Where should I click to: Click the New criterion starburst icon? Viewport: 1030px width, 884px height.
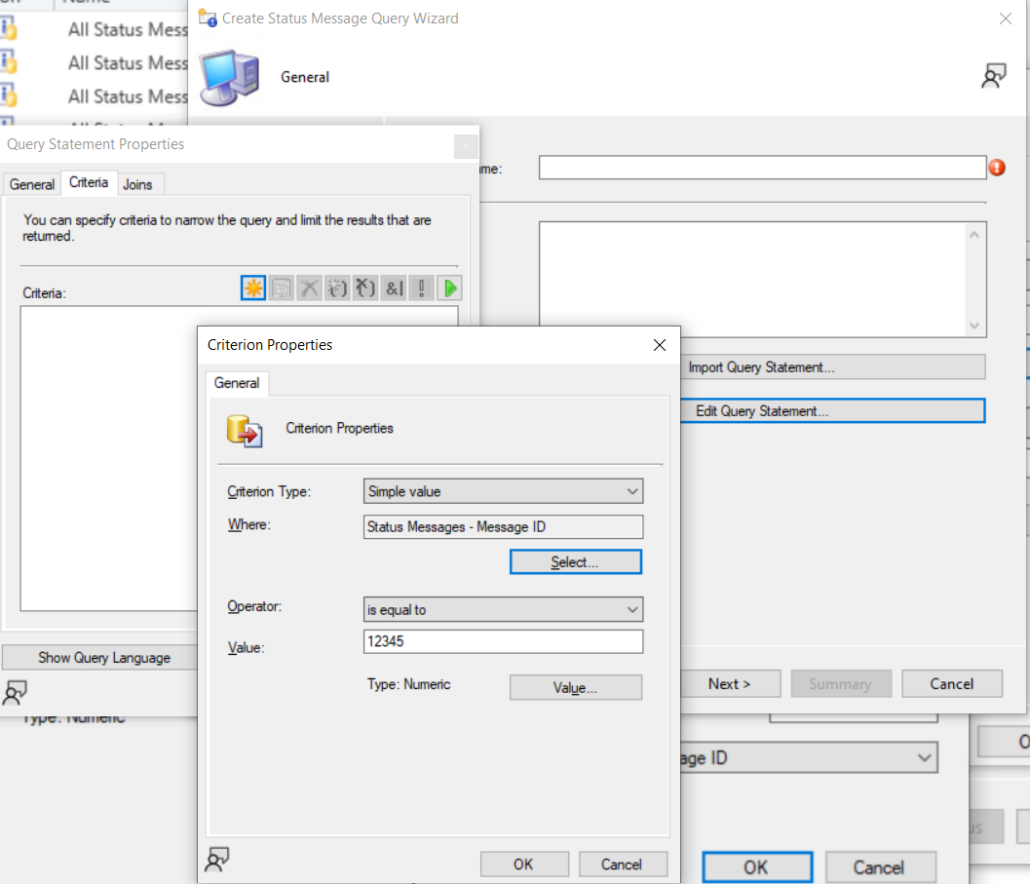(253, 288)
